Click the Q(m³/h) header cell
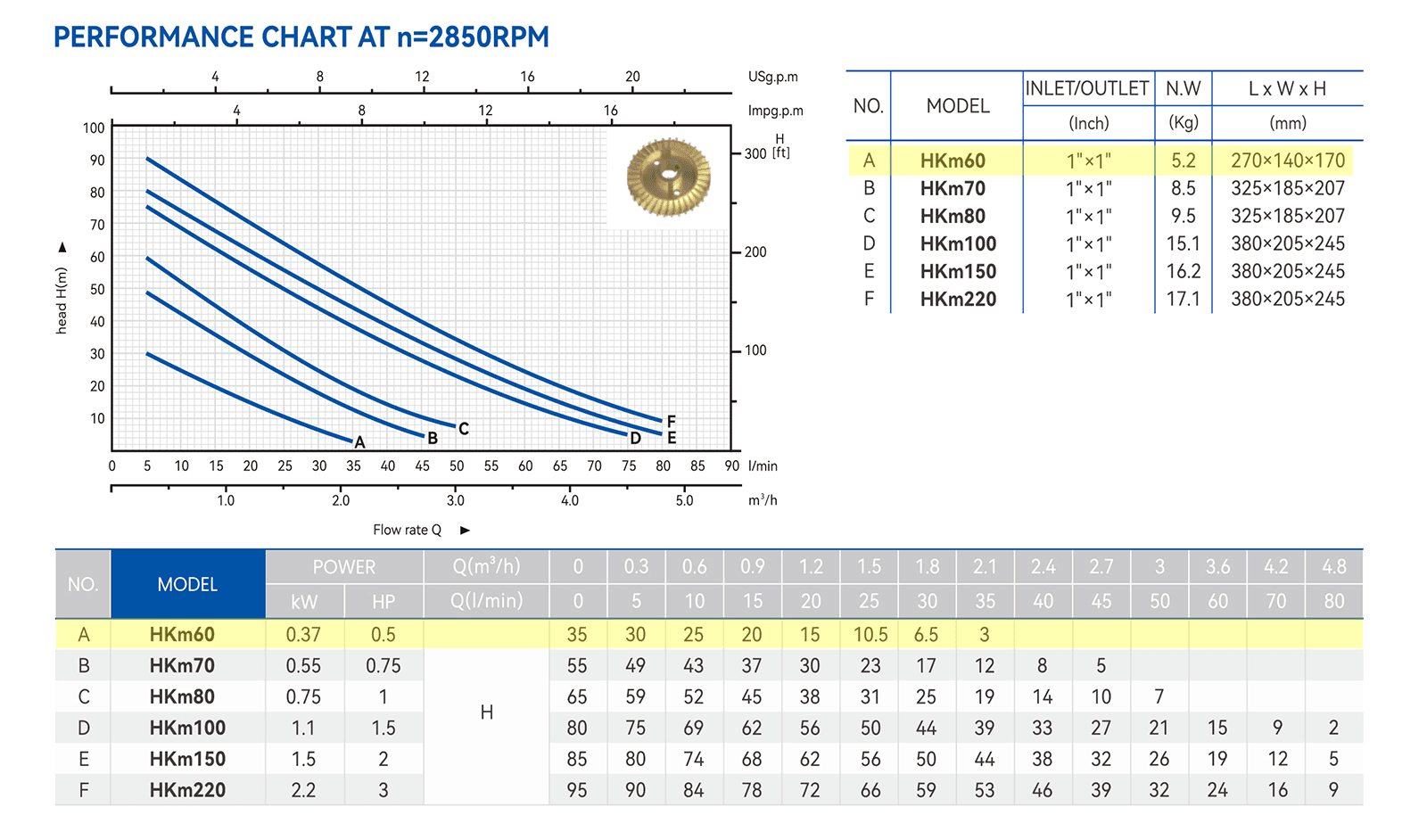Image resolution: width=1427 pixels, height=840 pixels. [x=486, y=566]
